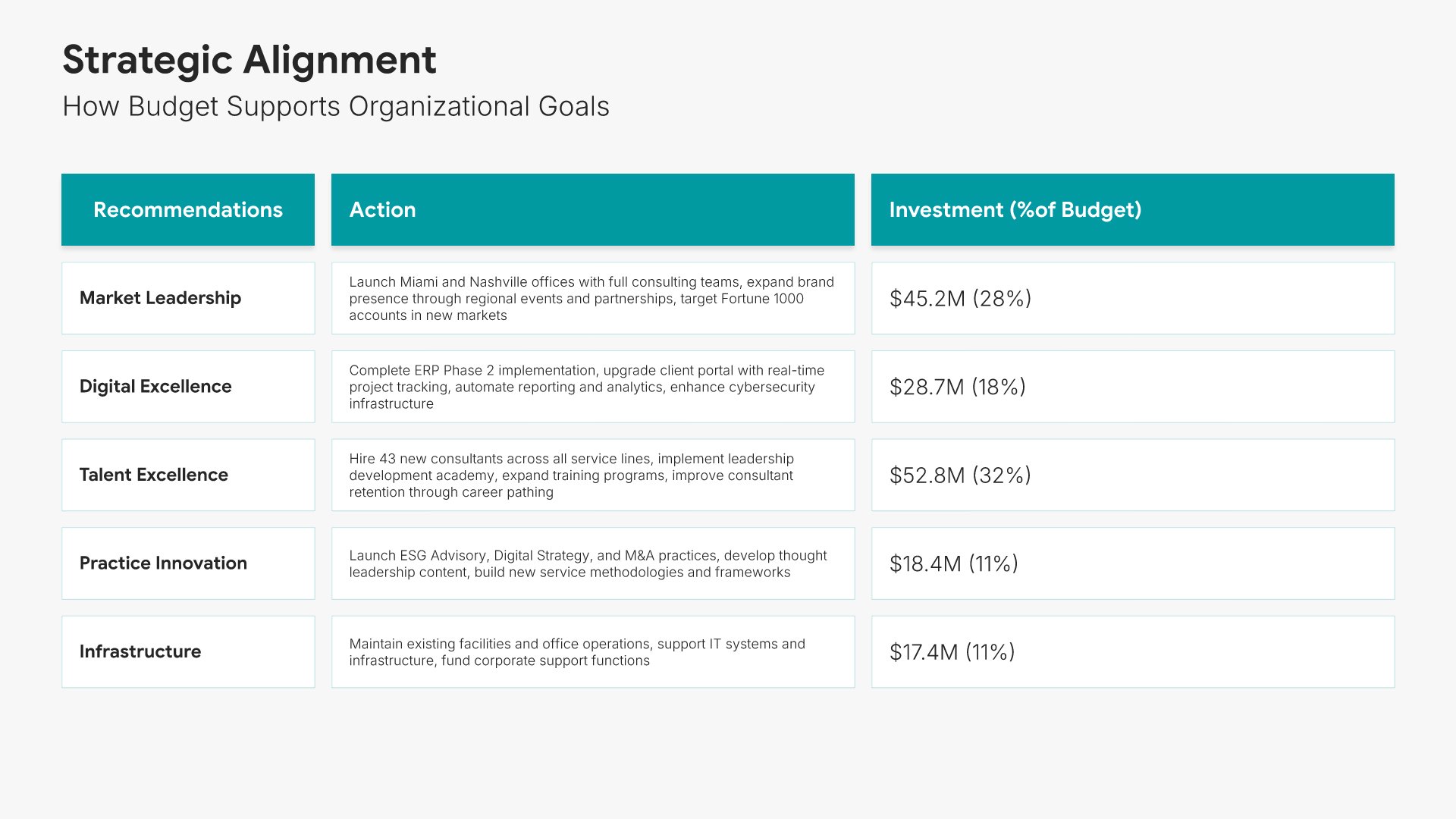Select the ERP Phase 2 implementation text

tap(586, 387)
